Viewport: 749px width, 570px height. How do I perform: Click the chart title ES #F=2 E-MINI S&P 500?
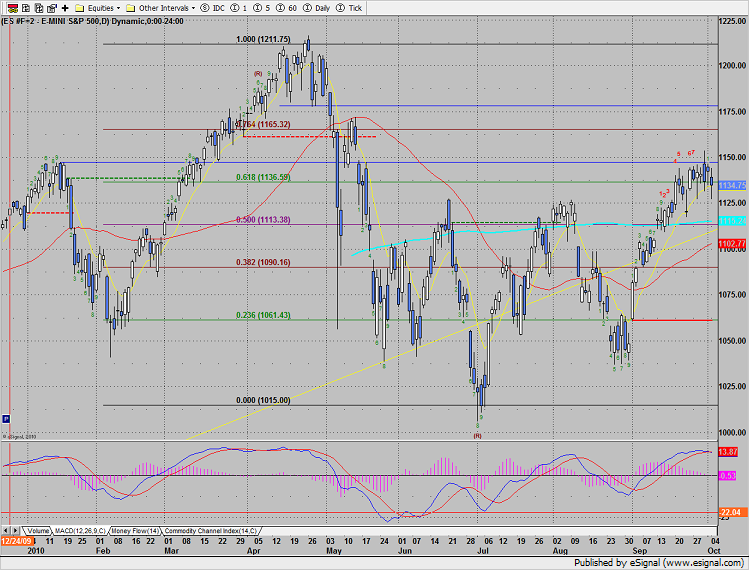coord(92,21)
